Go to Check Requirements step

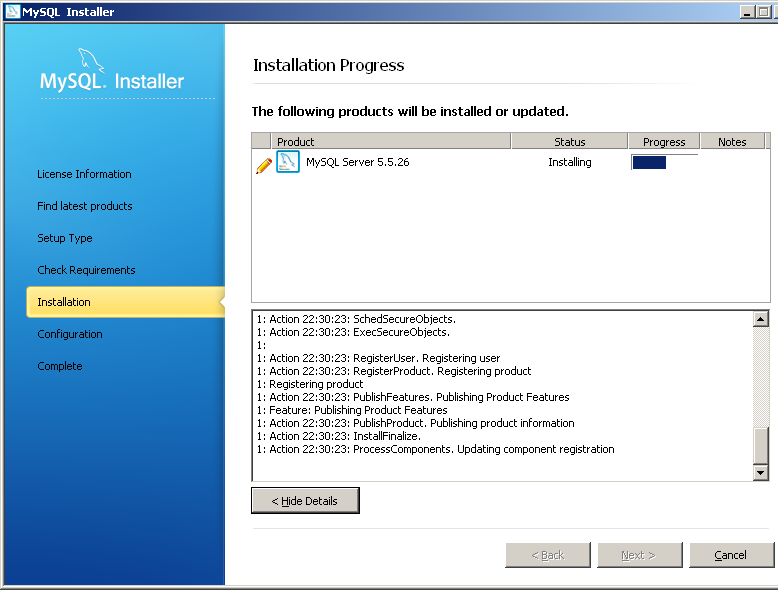pos(86,270)
